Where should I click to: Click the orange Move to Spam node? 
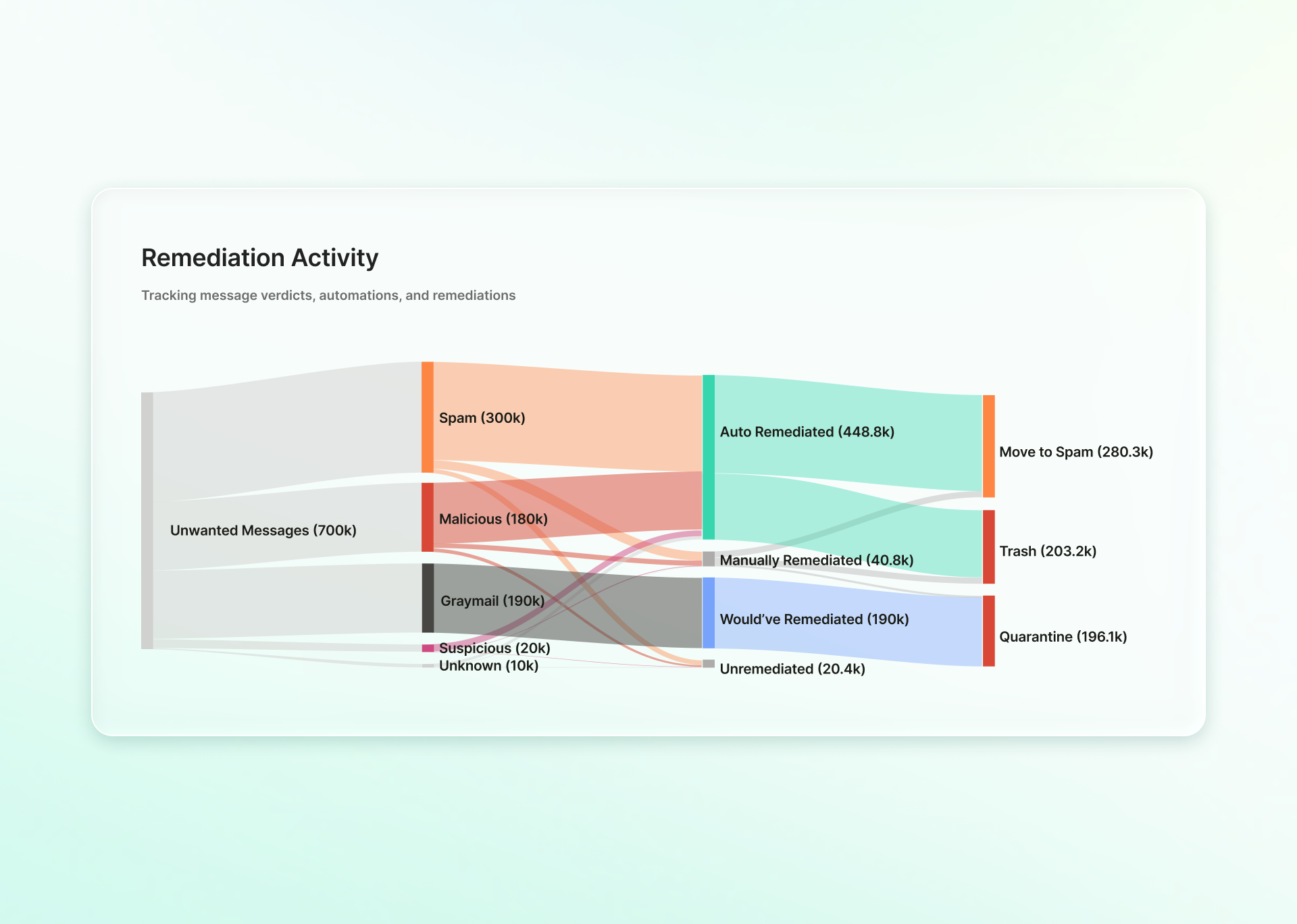[x=988, y=446]
